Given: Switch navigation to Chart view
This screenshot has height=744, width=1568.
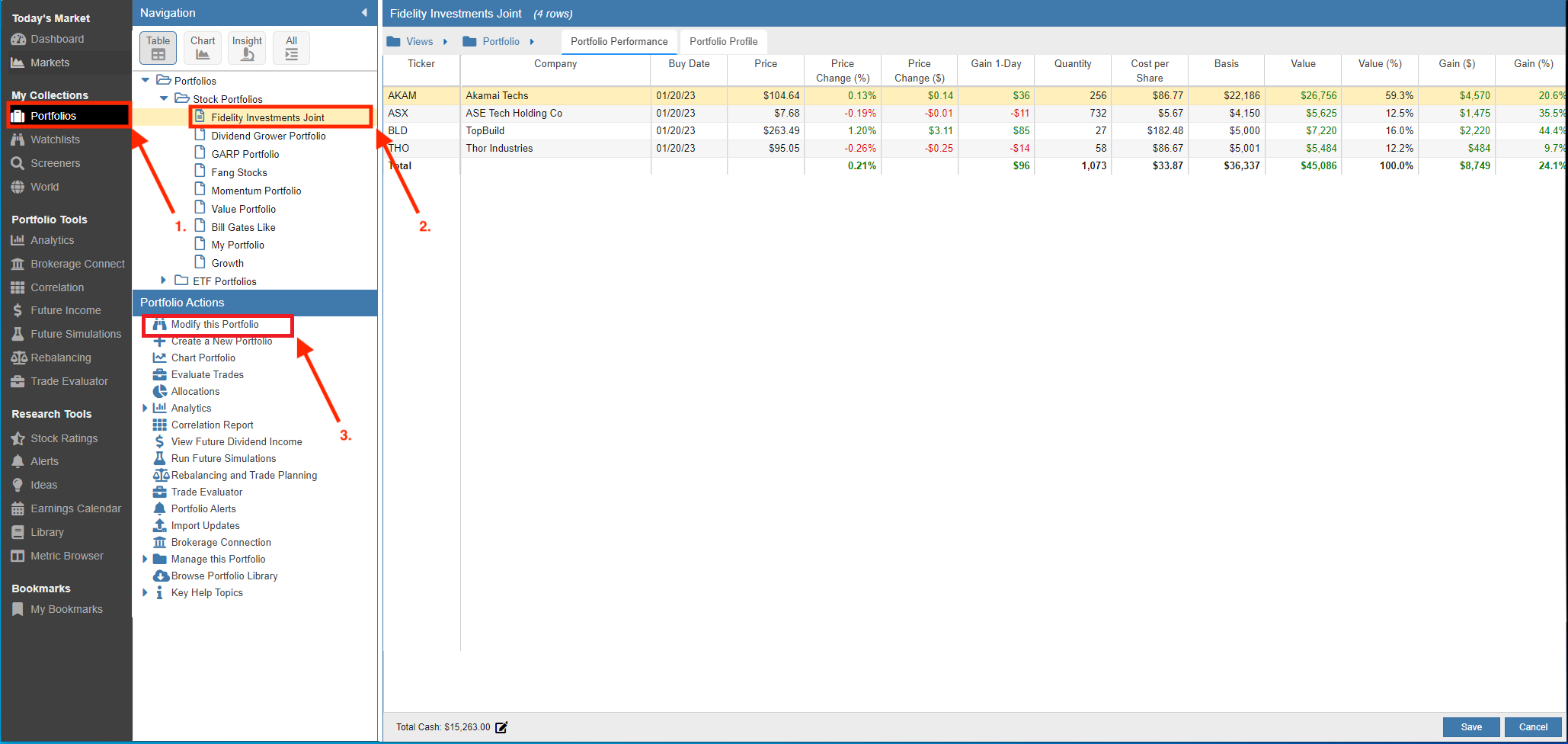Looking at the screenshot, I should [203, 48].
